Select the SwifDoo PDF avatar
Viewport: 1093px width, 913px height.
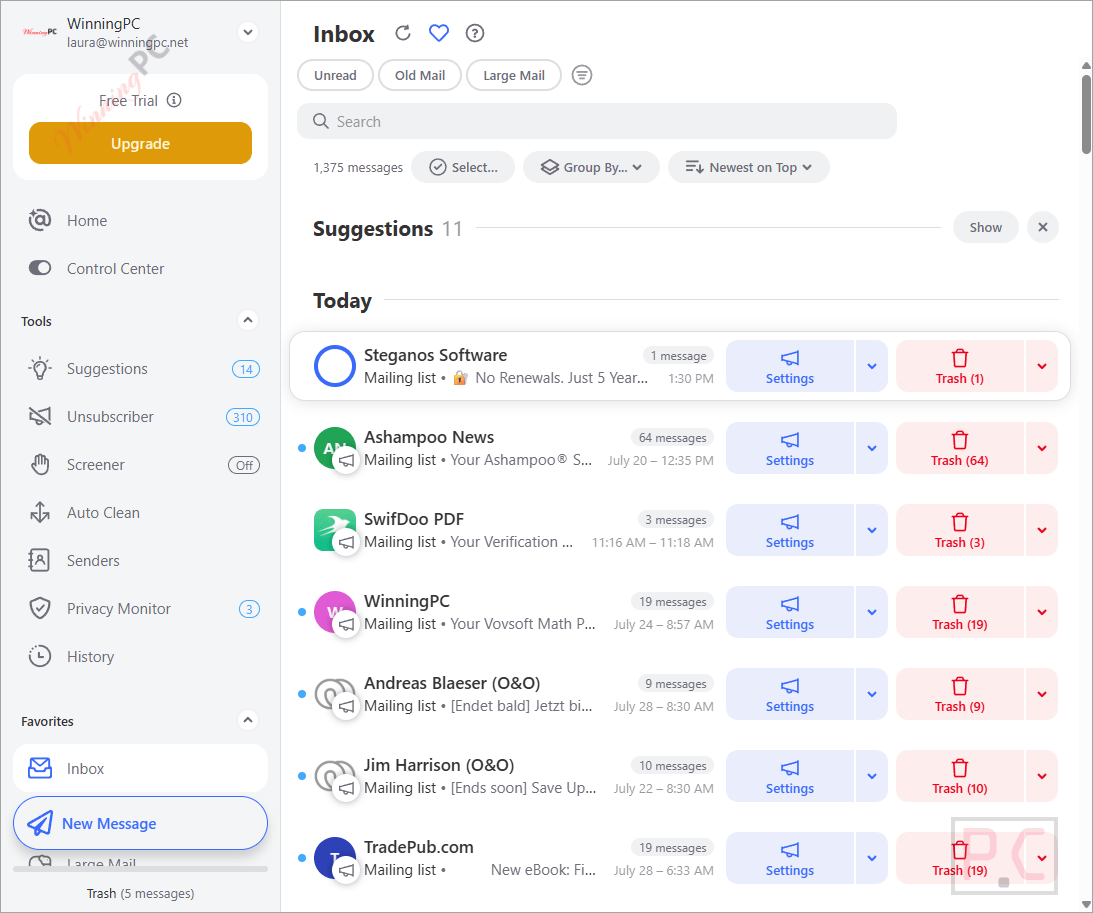tap(335, 530)
